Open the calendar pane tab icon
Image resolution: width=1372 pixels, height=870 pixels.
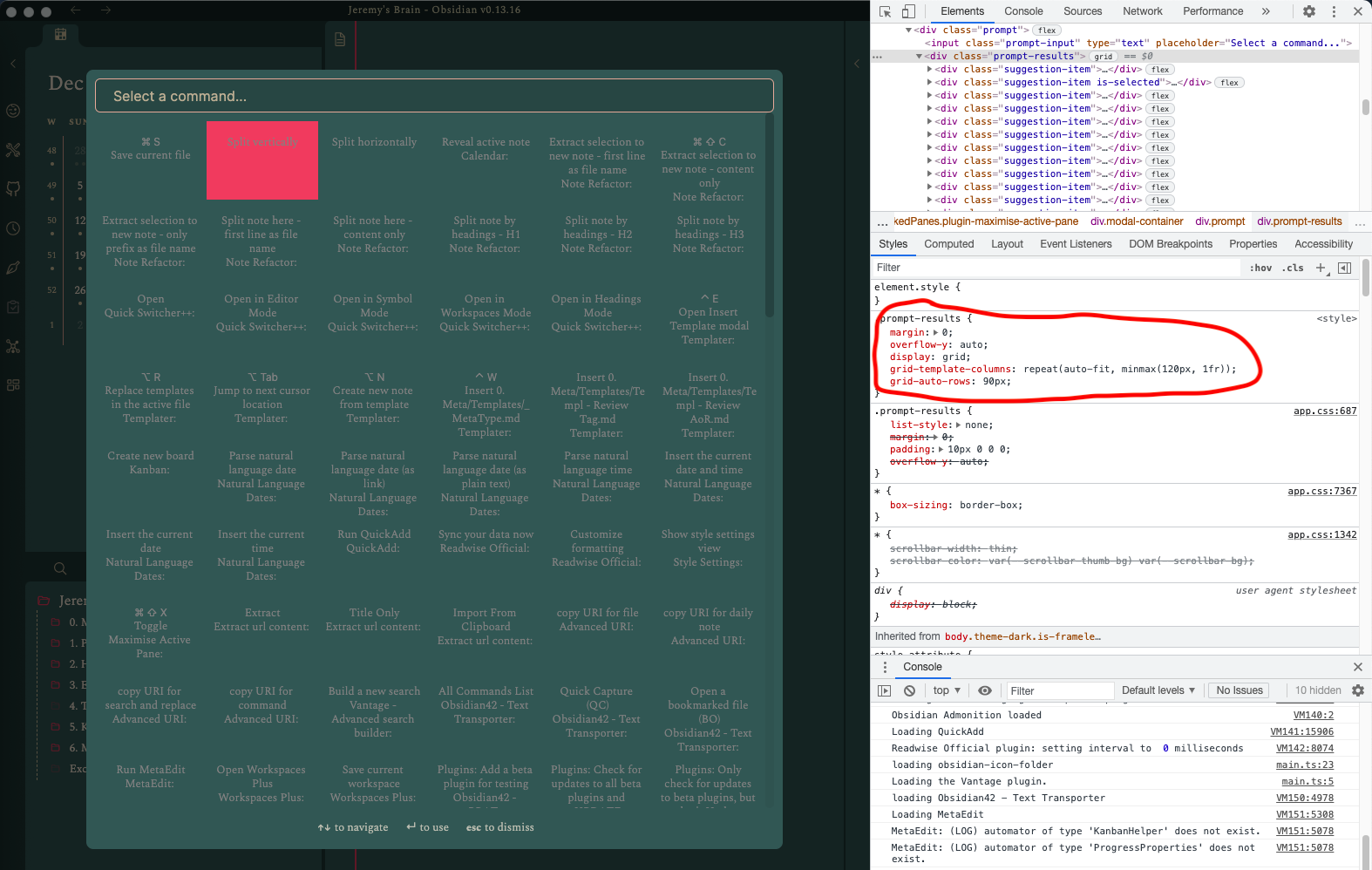pyautogui.click(x=60, y=35)
